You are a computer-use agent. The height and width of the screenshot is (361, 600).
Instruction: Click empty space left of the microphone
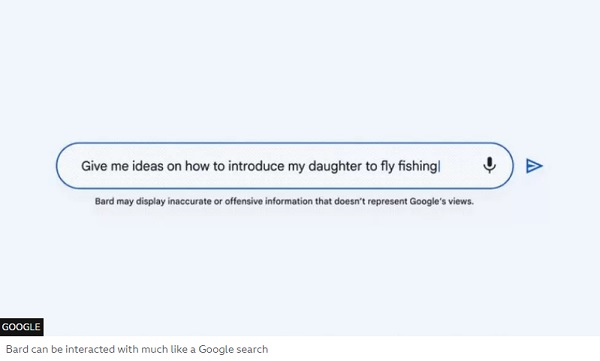(461, 166)
